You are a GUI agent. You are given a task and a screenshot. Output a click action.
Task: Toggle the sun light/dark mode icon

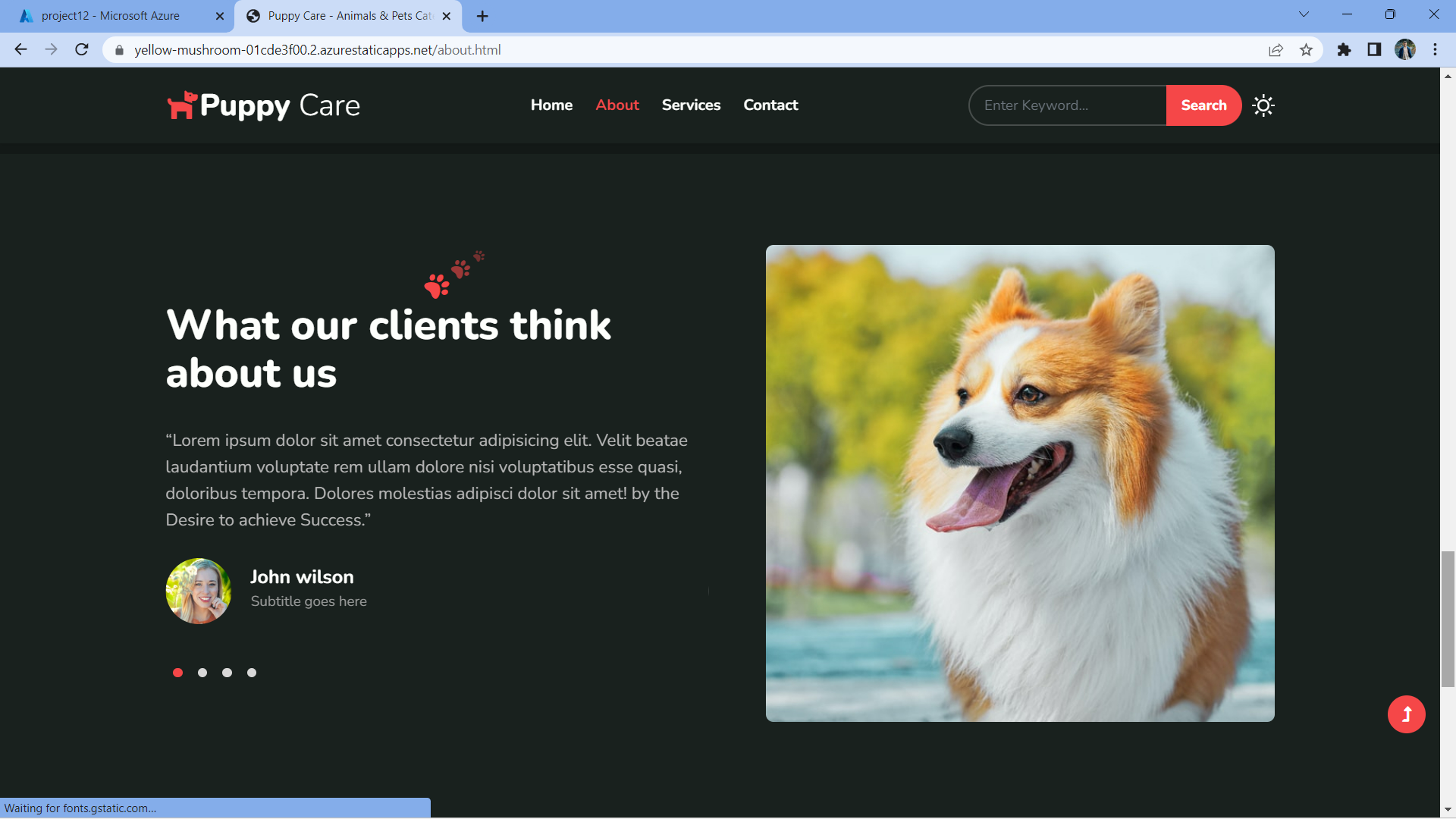pyautogui.click(x=1263, y=105)
